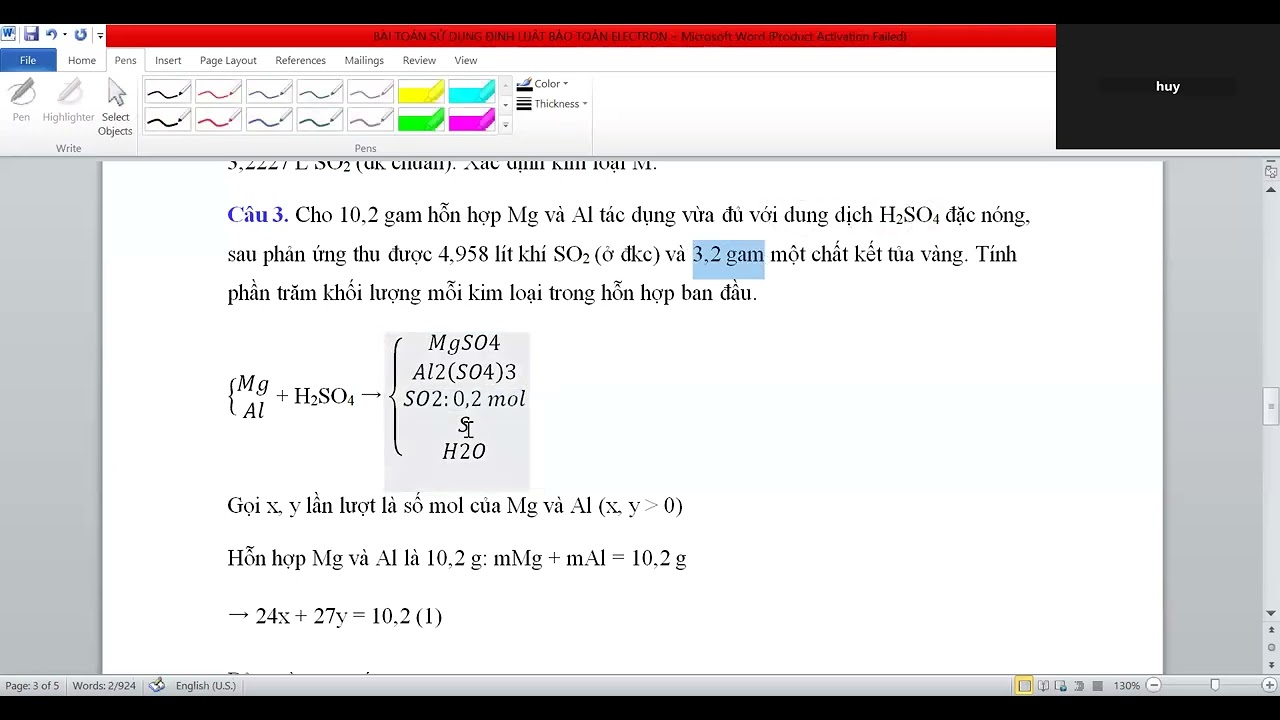Jump to previous page with double-up arrow
This screenshot has height=720, width=1280.
pyautogui.click(x=1271, y=632)
